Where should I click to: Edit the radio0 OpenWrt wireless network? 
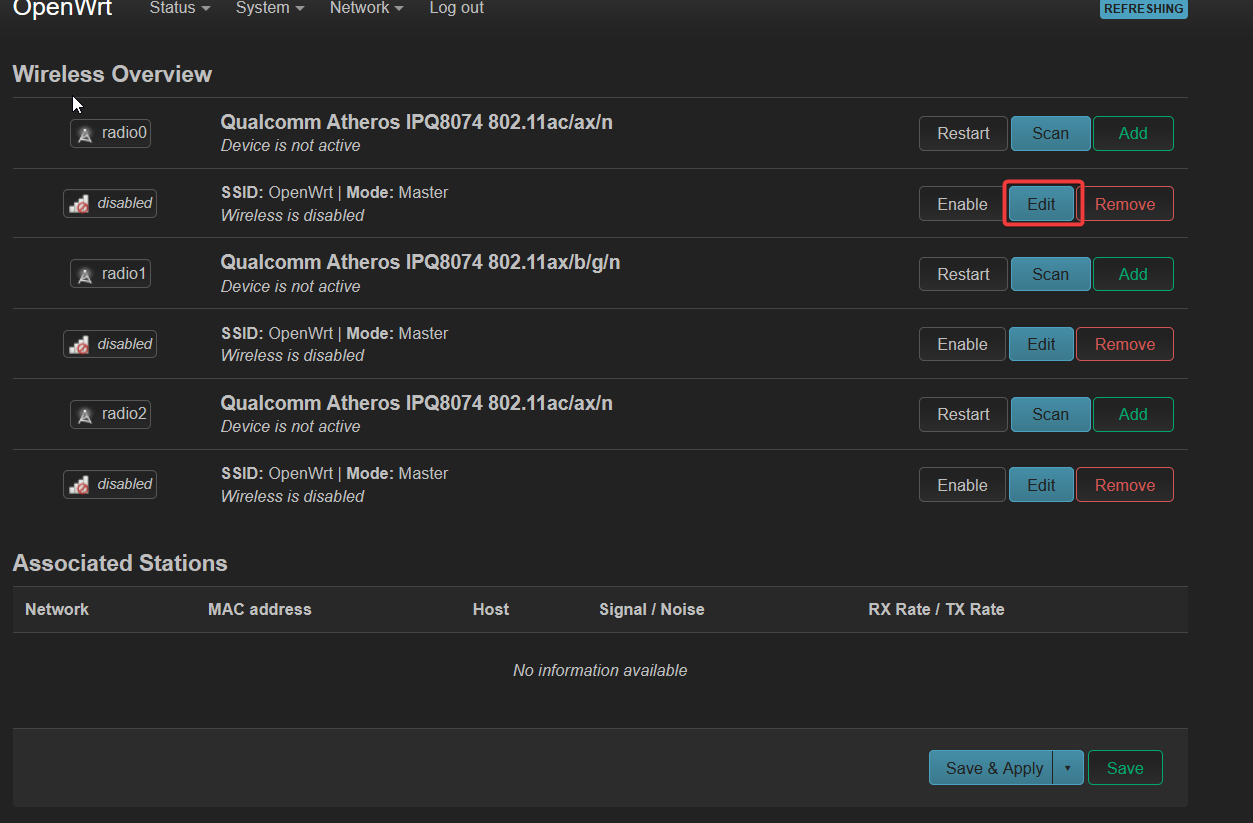[x=1041, y=204]
